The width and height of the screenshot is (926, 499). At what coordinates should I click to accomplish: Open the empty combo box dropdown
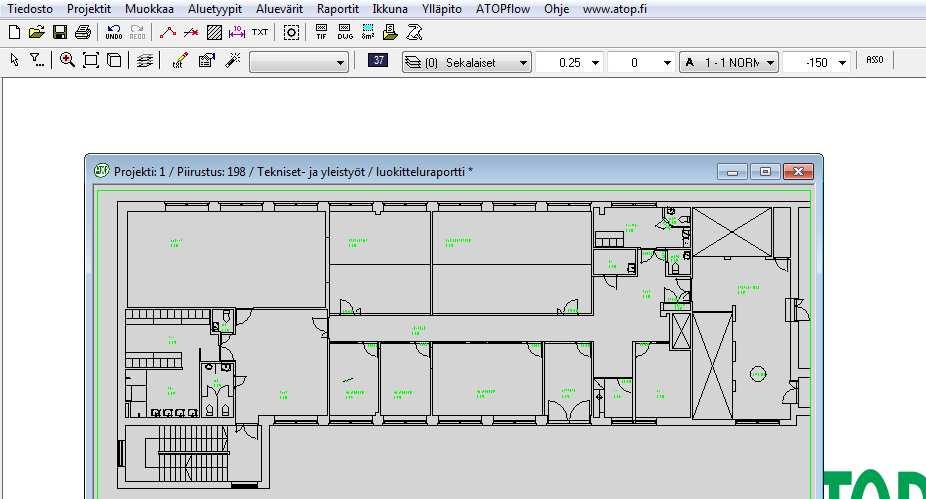(299, 62)
